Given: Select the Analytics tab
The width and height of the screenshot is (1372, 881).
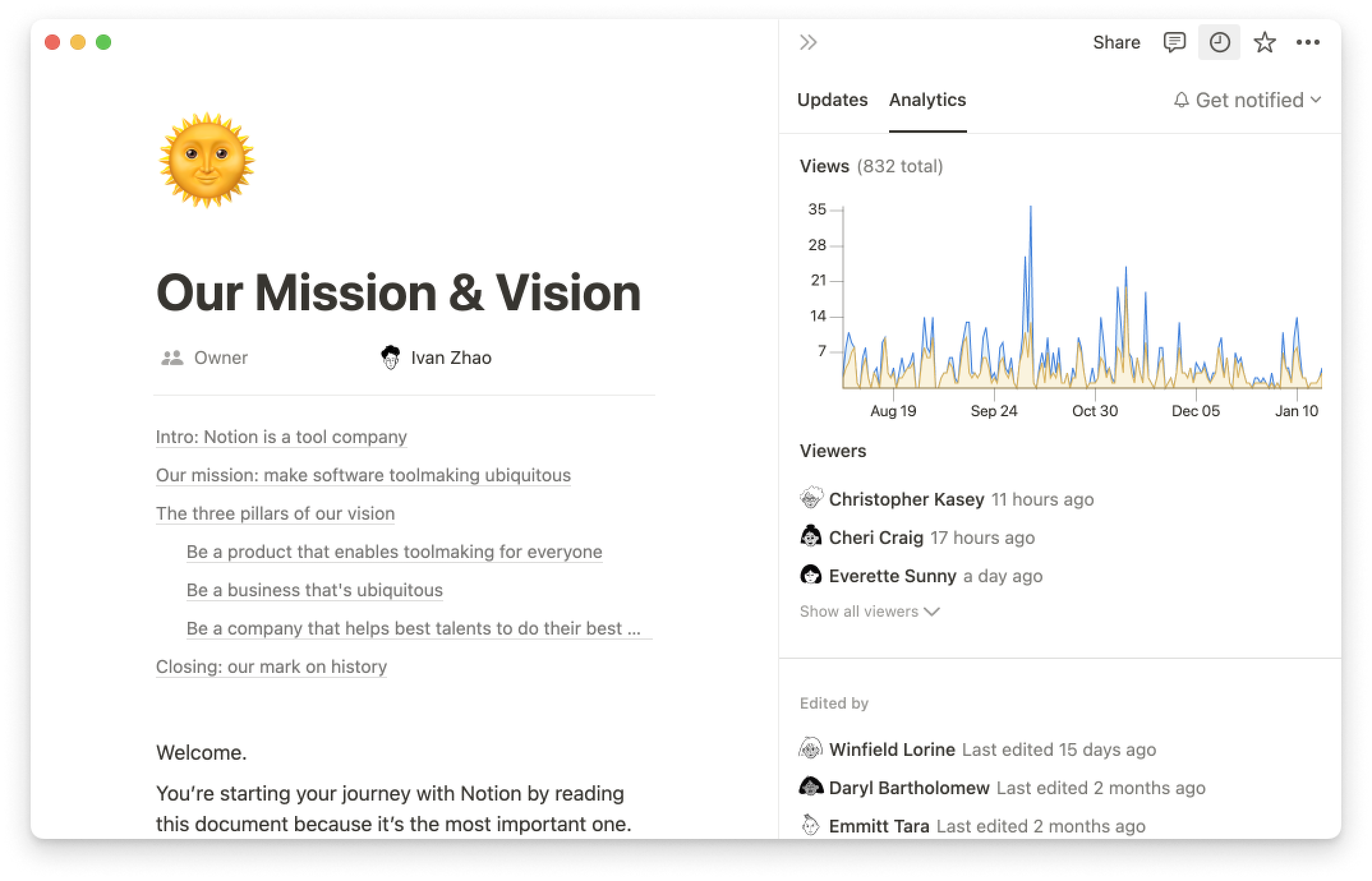Looking at the screenshot, I should pos(927,100).
